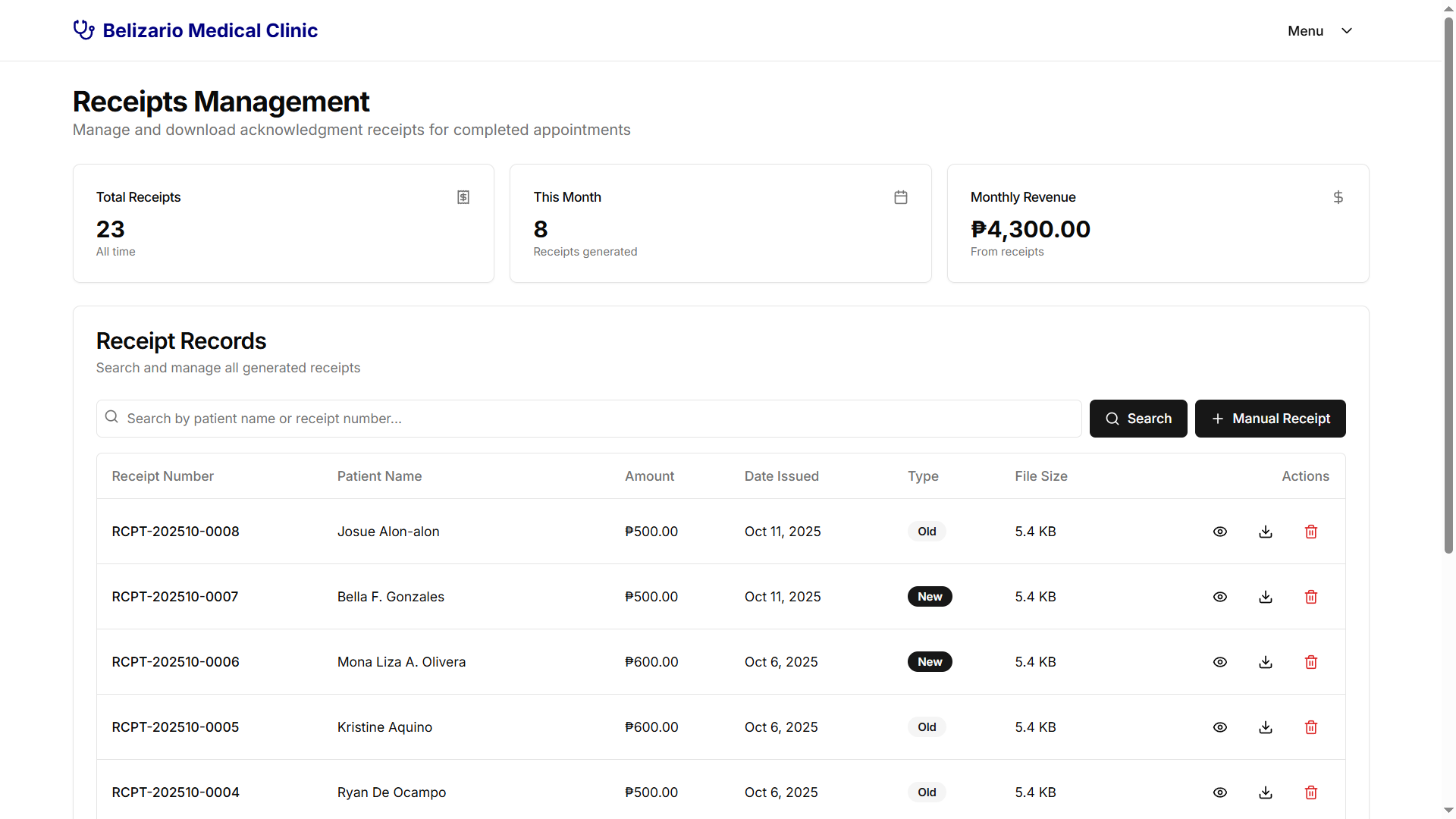This screenshot has width=1456, height=819.
Task: Open the Menu dropdown
Action: click(x=1306, y=31)
